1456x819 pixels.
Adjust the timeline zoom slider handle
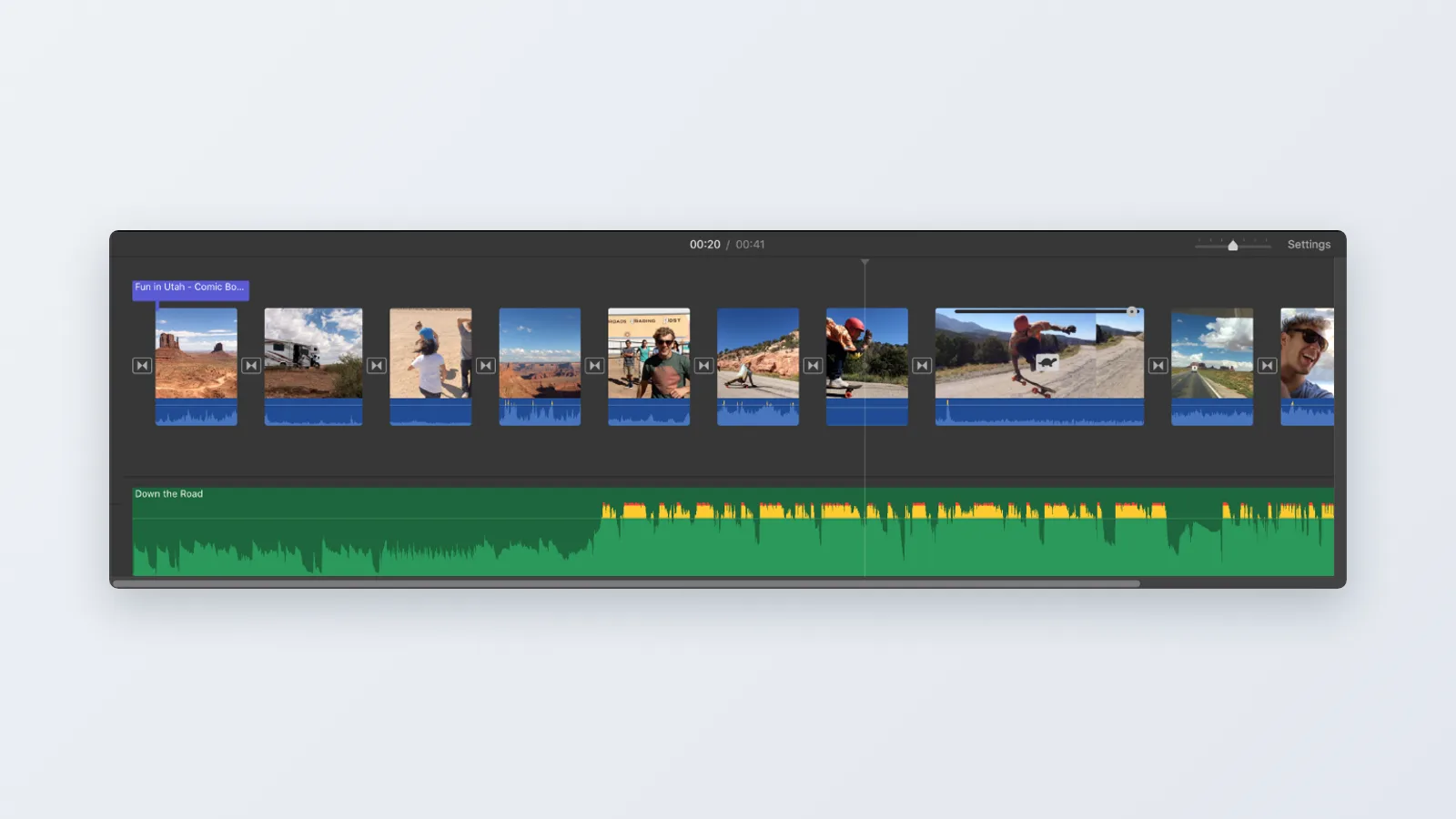(1233, 246)
